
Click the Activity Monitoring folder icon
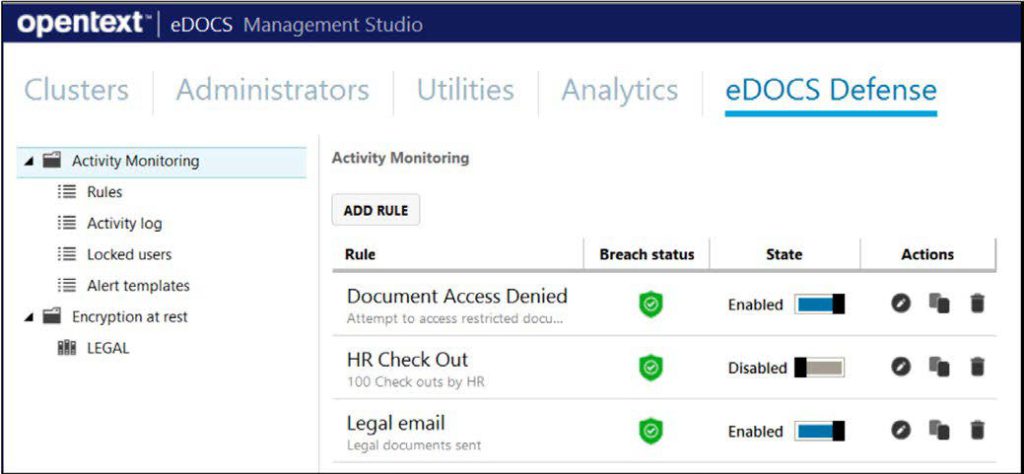point(52,161)
